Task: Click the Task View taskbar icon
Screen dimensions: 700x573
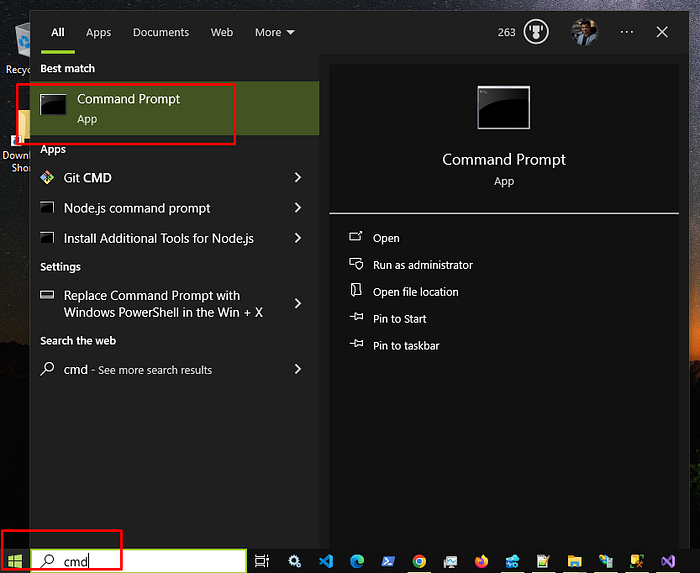Action: [262, 561]
